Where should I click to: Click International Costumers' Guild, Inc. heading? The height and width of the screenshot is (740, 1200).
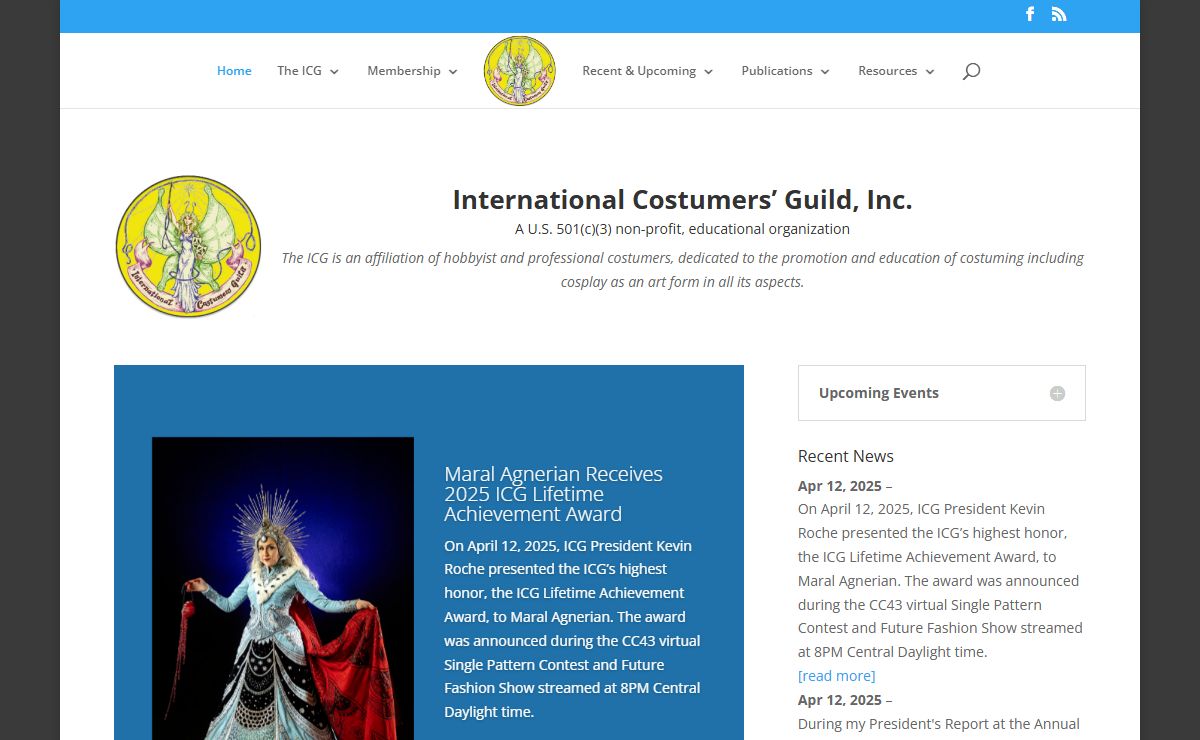(682, 200)
